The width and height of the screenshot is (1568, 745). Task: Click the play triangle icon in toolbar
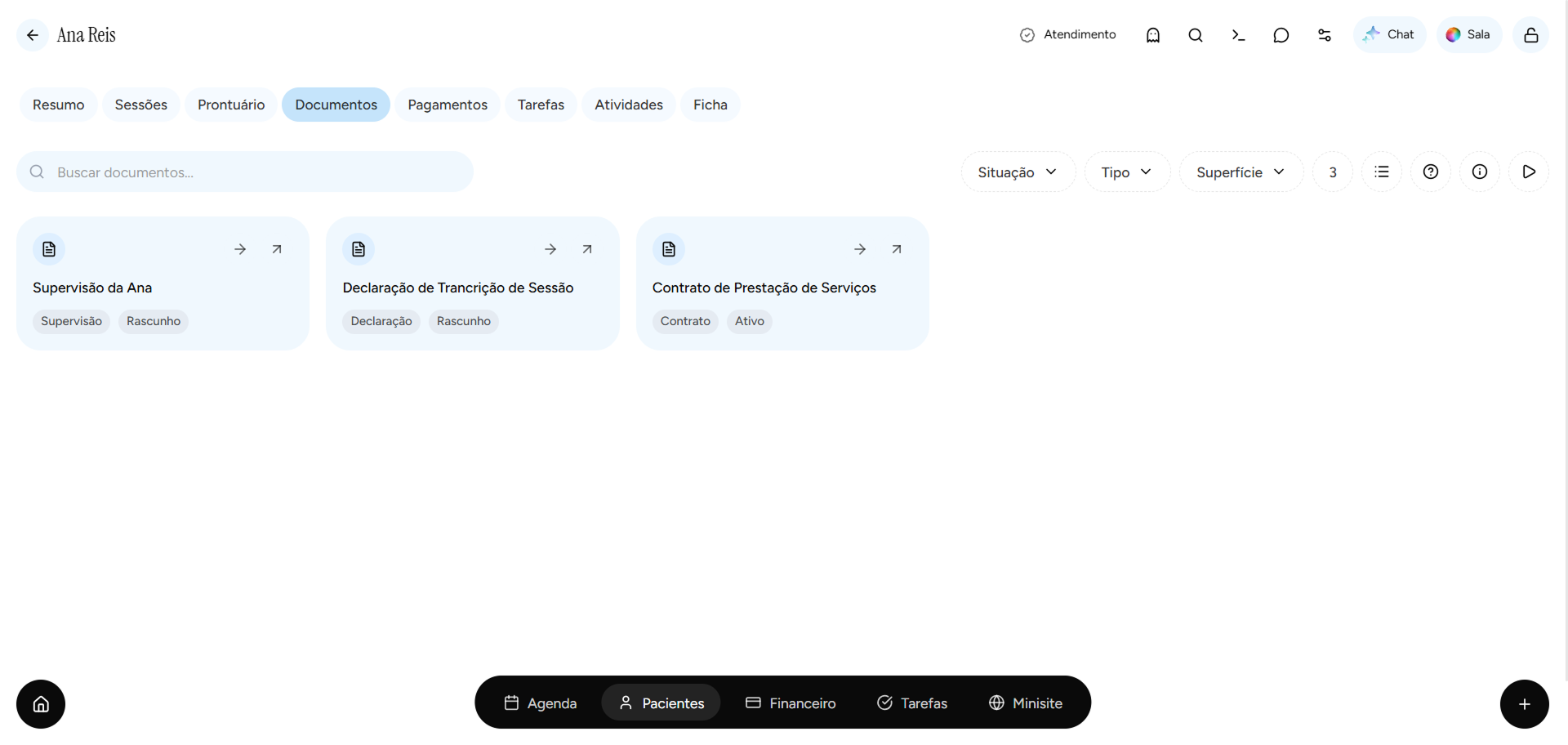pos(1529,172)
